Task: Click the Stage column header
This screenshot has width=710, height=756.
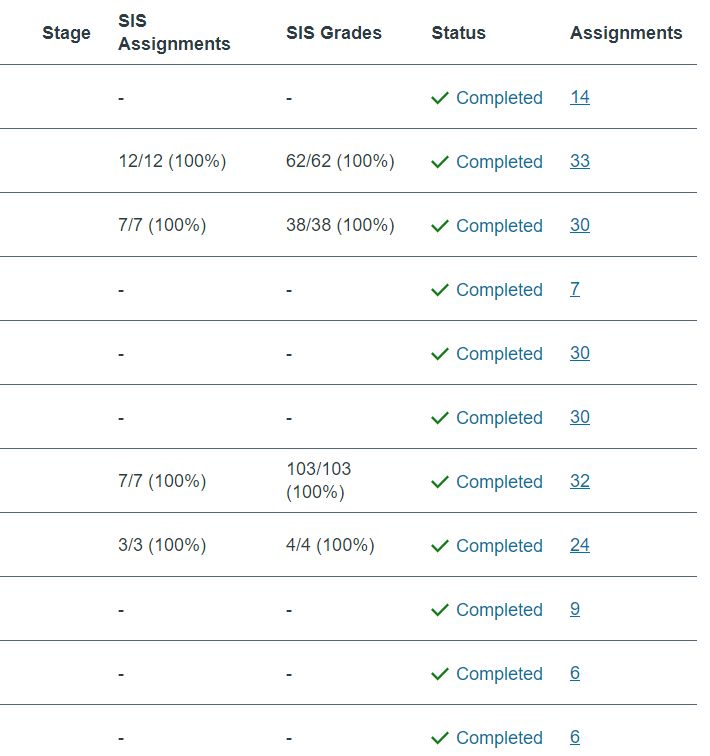Action: pos(66,33)
